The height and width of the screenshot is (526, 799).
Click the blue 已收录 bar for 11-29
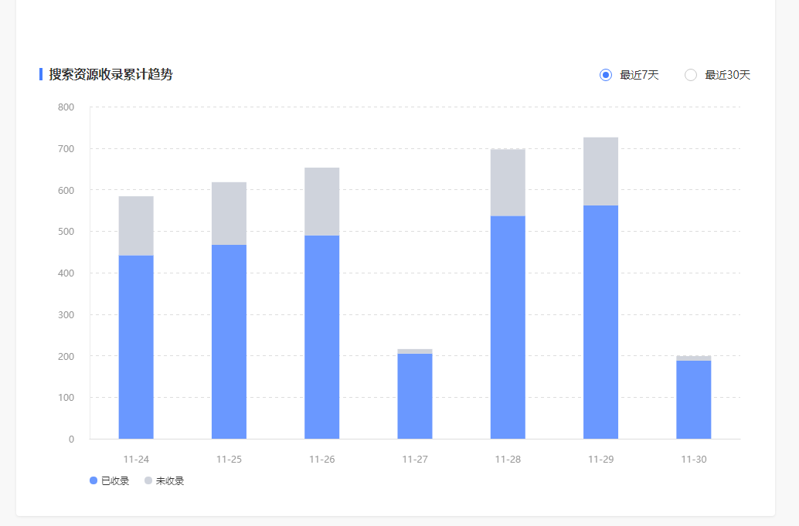pyautogui.click(x=601, y=322)
